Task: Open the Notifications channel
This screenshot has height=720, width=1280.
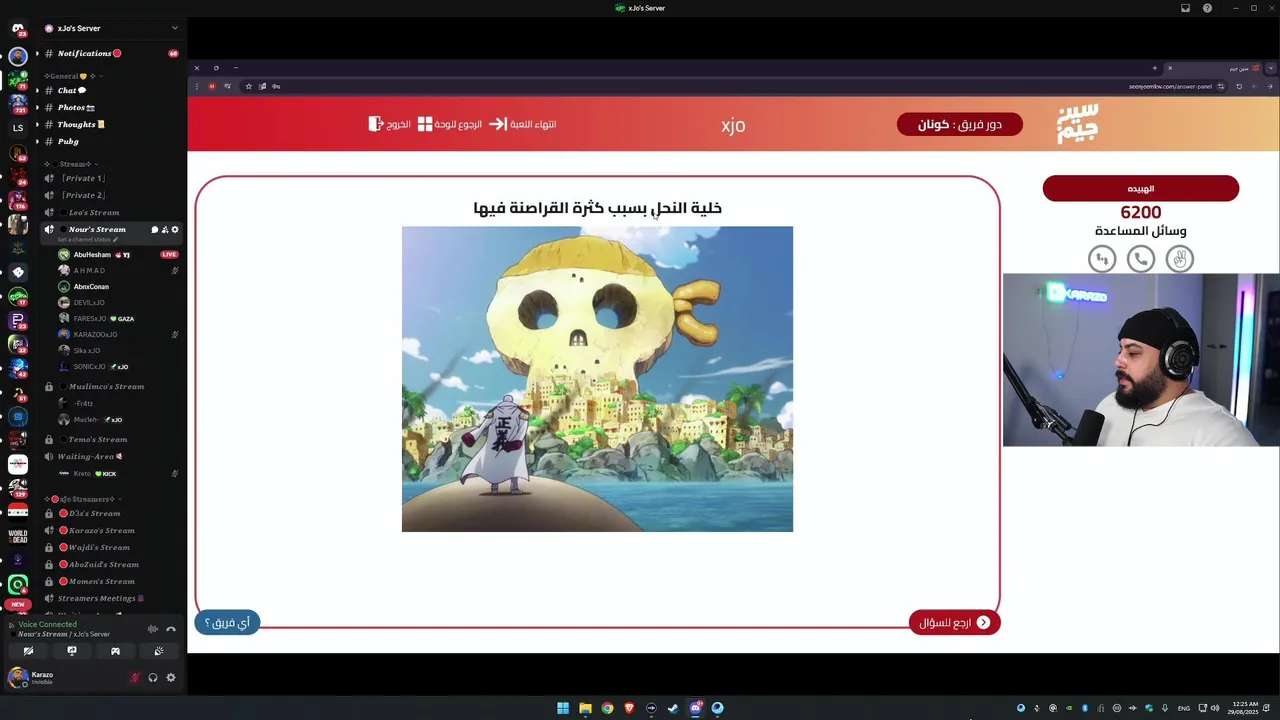Action: coord(110,53)
